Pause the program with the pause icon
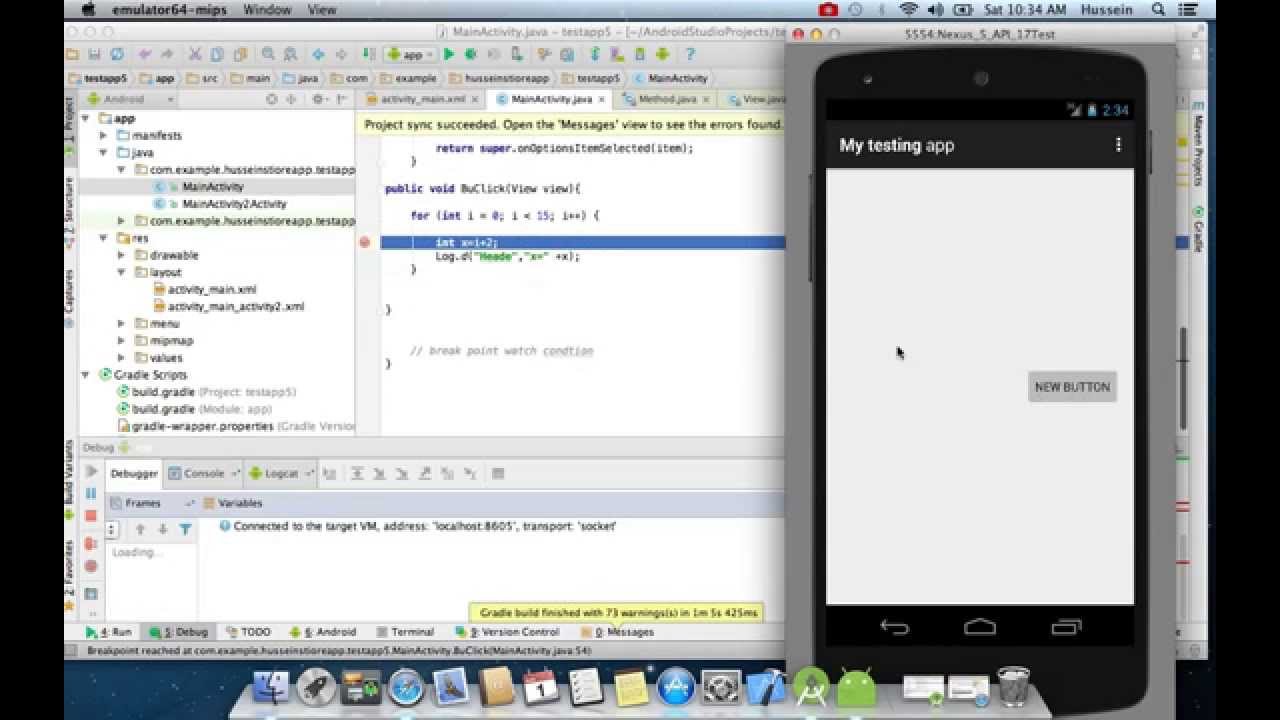 (x=91, y=492)
